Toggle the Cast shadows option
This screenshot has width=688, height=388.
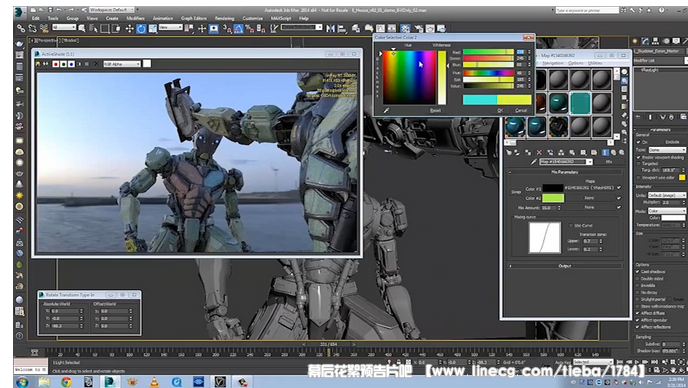pos(638,272)
